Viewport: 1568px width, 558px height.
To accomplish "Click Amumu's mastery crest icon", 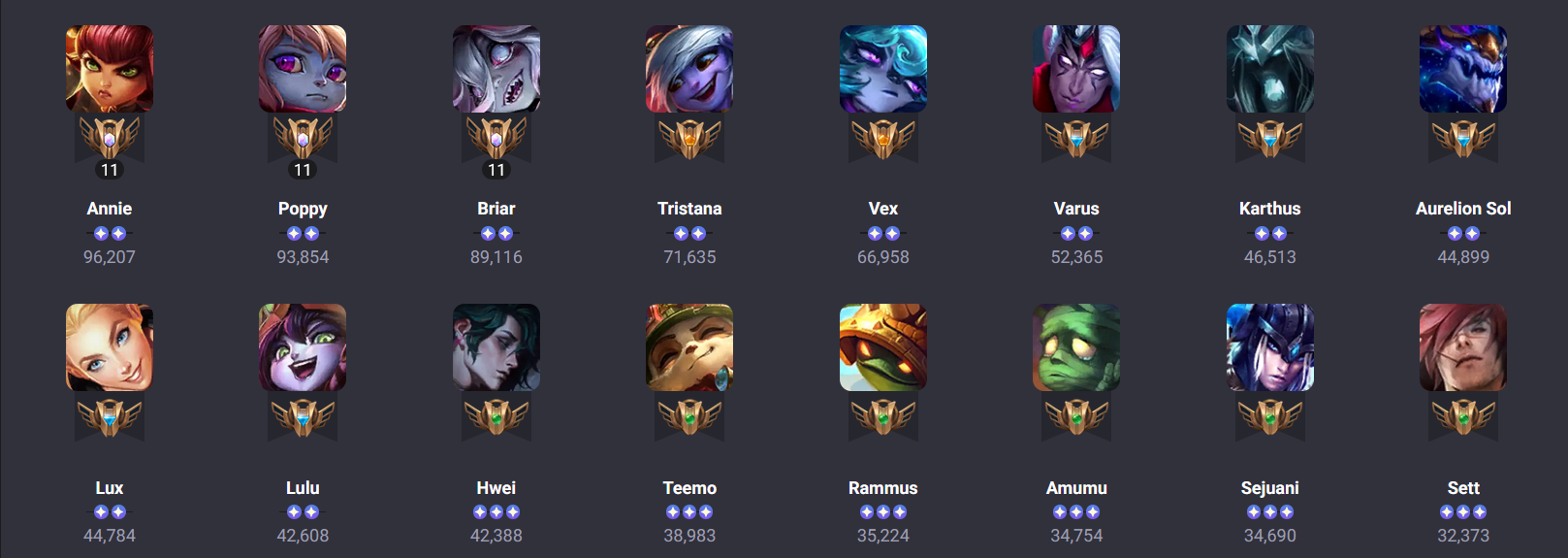I will tap(1076, 417).
